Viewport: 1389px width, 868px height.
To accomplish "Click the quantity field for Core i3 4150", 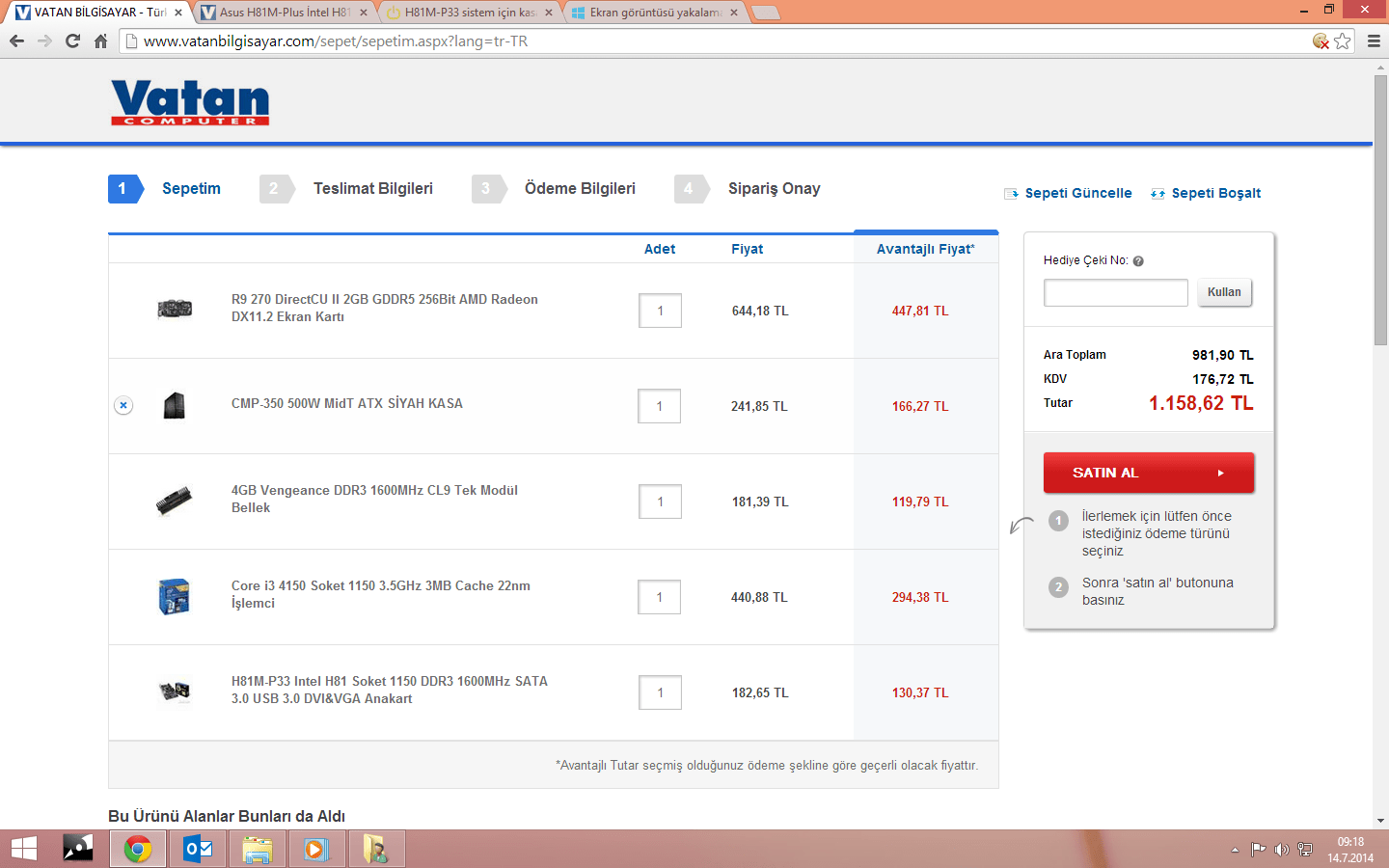I will click(660, 597).
